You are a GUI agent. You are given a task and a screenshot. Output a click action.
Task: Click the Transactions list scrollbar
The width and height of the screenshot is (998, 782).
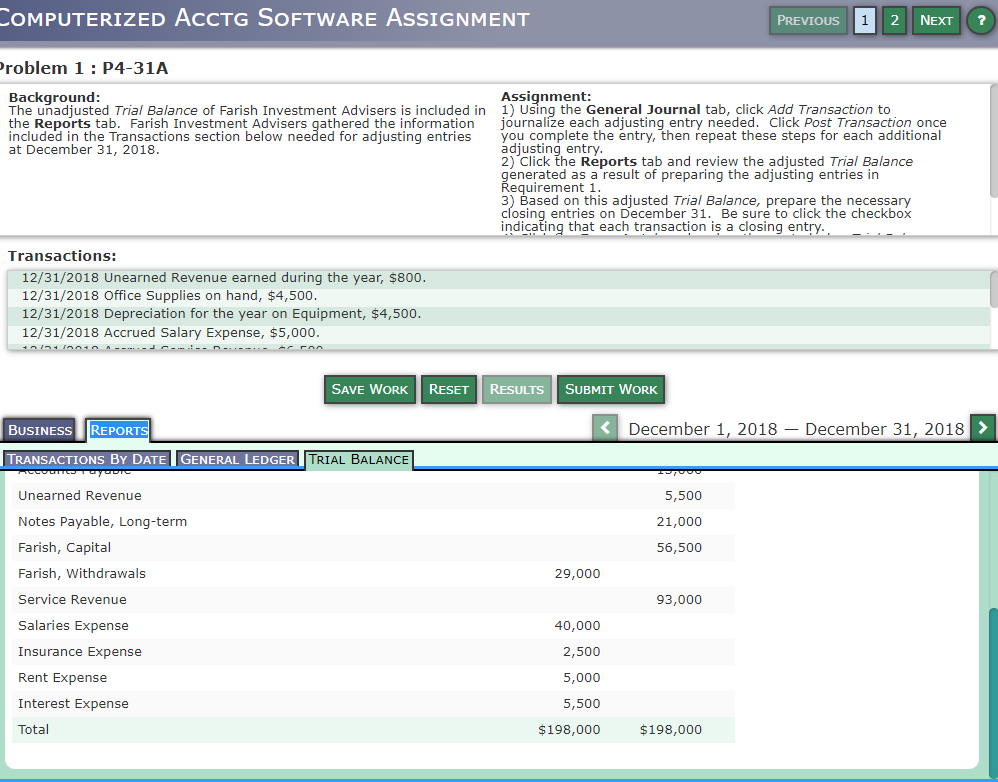[991, 290]
